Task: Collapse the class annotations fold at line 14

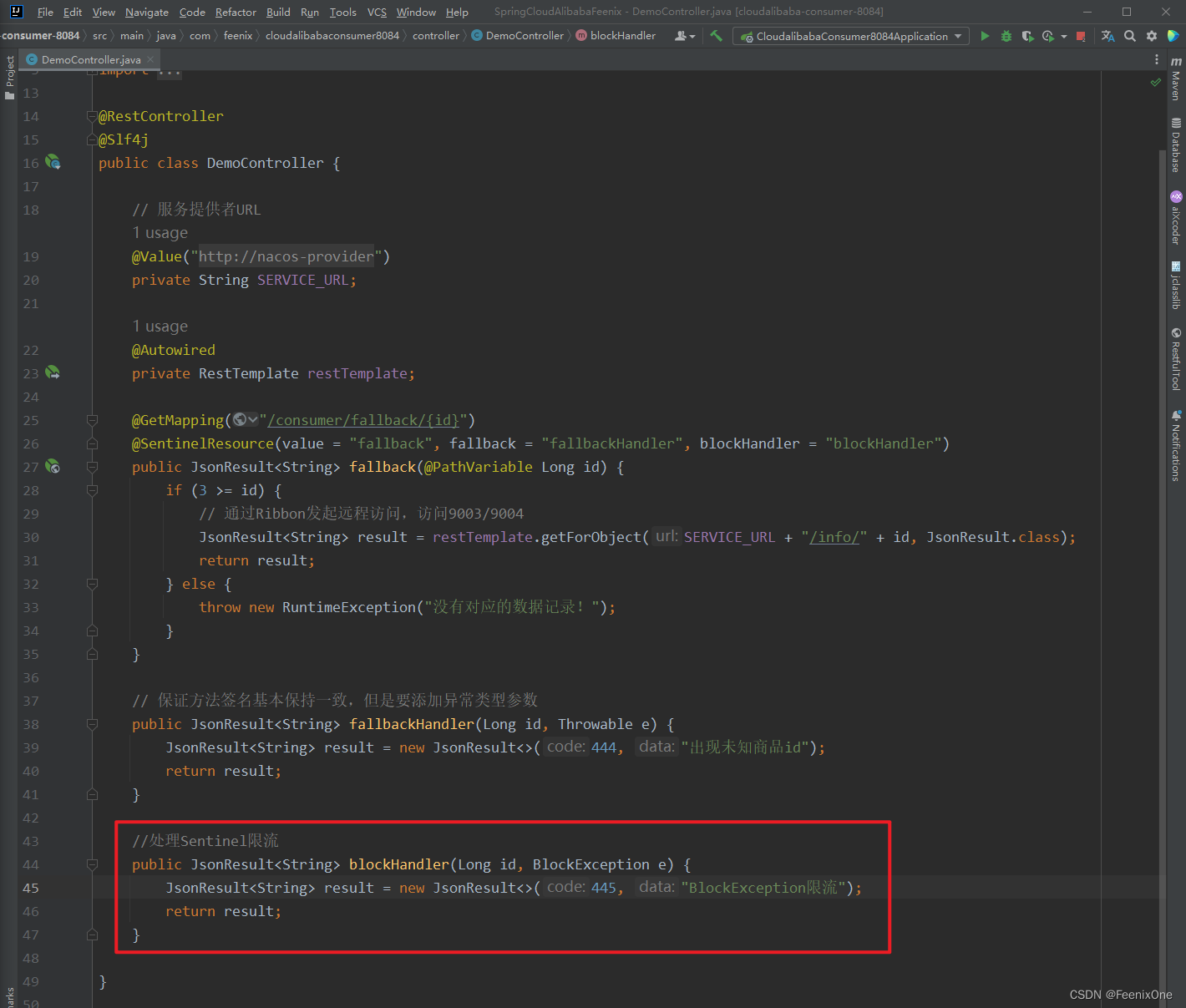Action: (x=92, y=115)
